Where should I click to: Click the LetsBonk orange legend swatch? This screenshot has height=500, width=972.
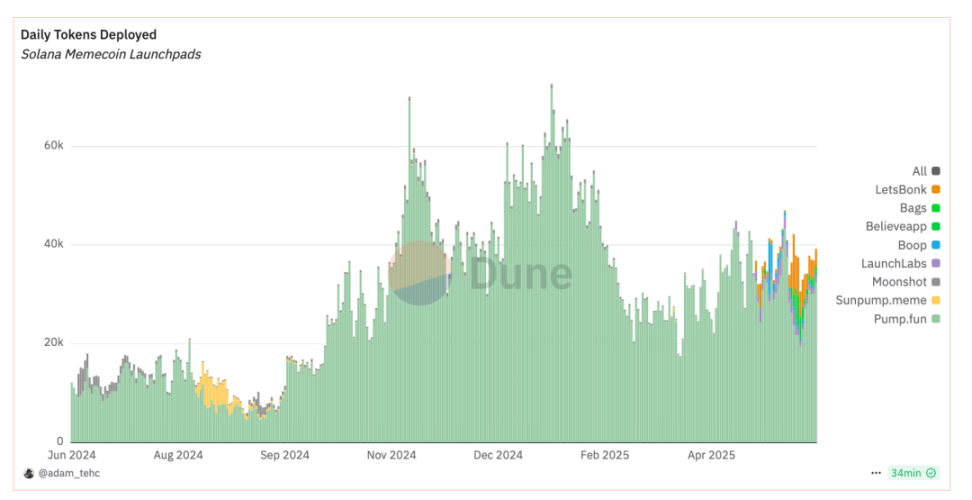coord(935,190)
